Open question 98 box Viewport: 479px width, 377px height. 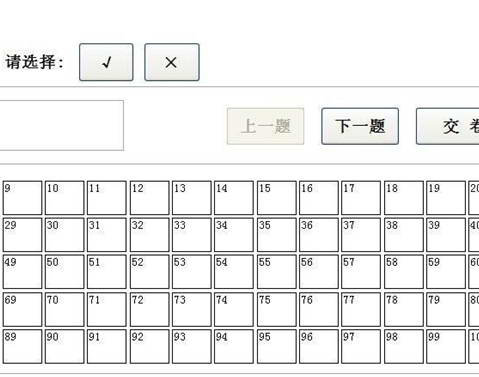[x=404, y=346]
